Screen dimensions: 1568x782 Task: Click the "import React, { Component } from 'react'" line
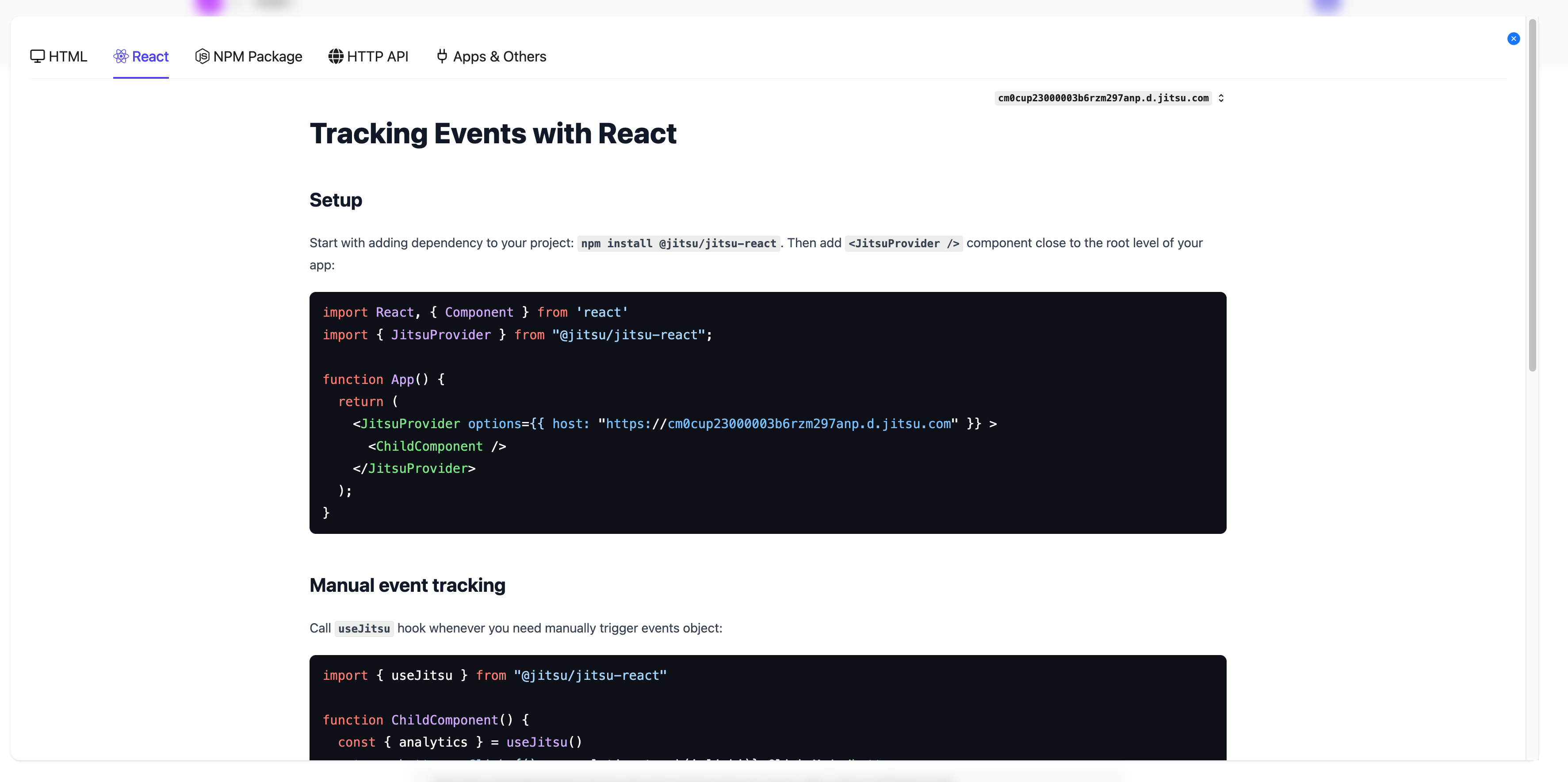pos(475,312)
